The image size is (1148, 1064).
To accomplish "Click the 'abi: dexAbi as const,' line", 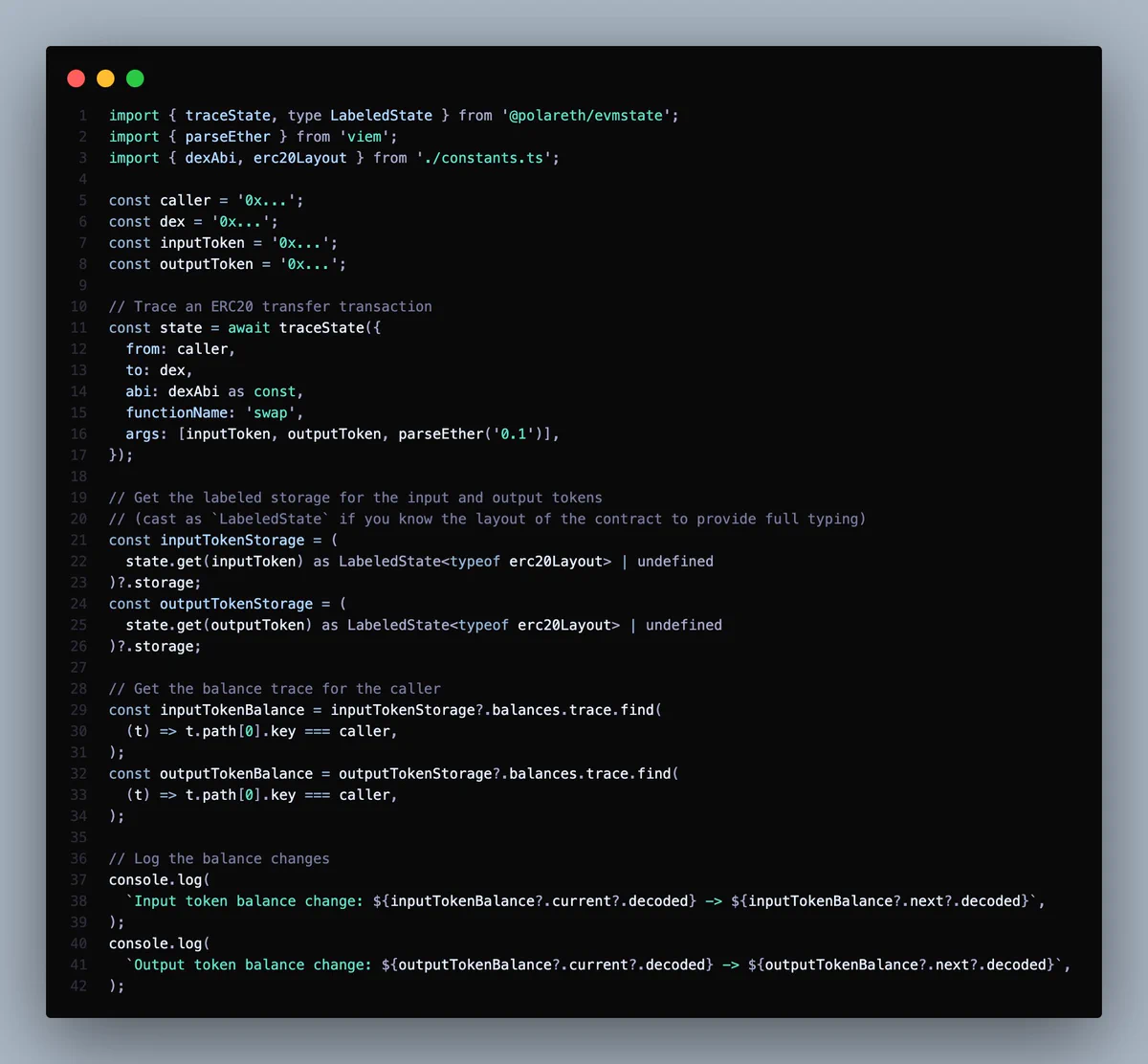I will [x=215, y=391].
